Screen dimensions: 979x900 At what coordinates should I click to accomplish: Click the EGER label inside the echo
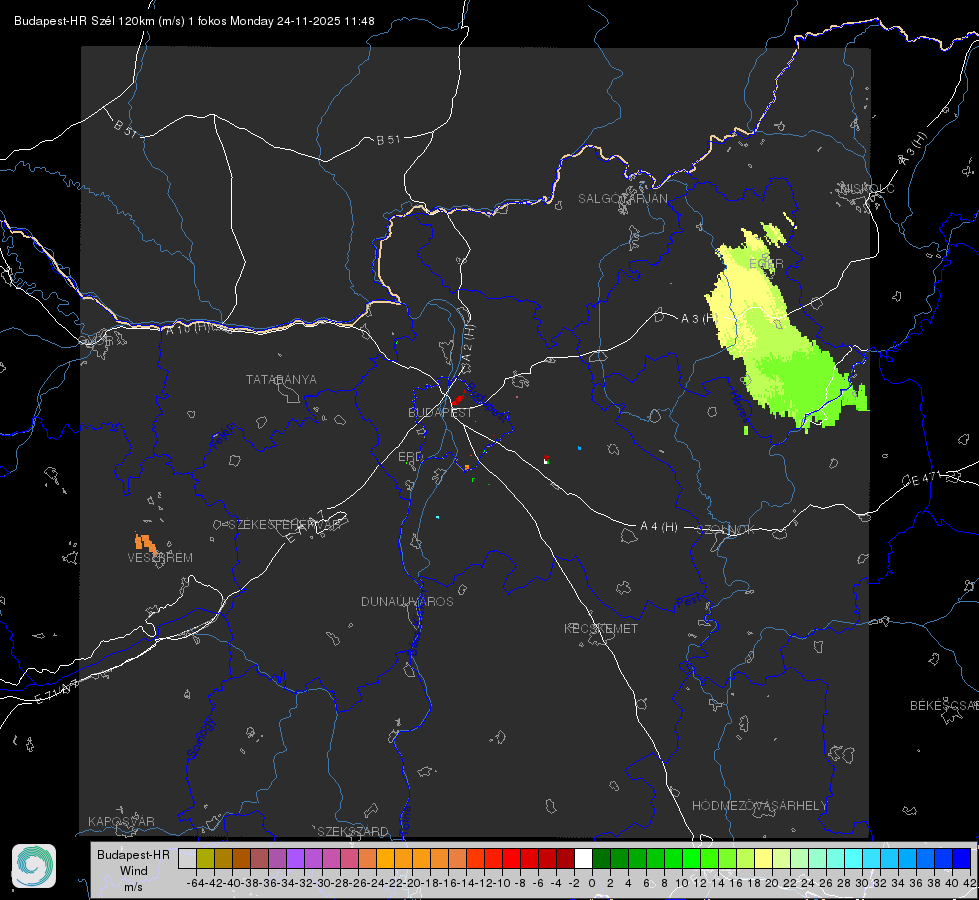766,264
